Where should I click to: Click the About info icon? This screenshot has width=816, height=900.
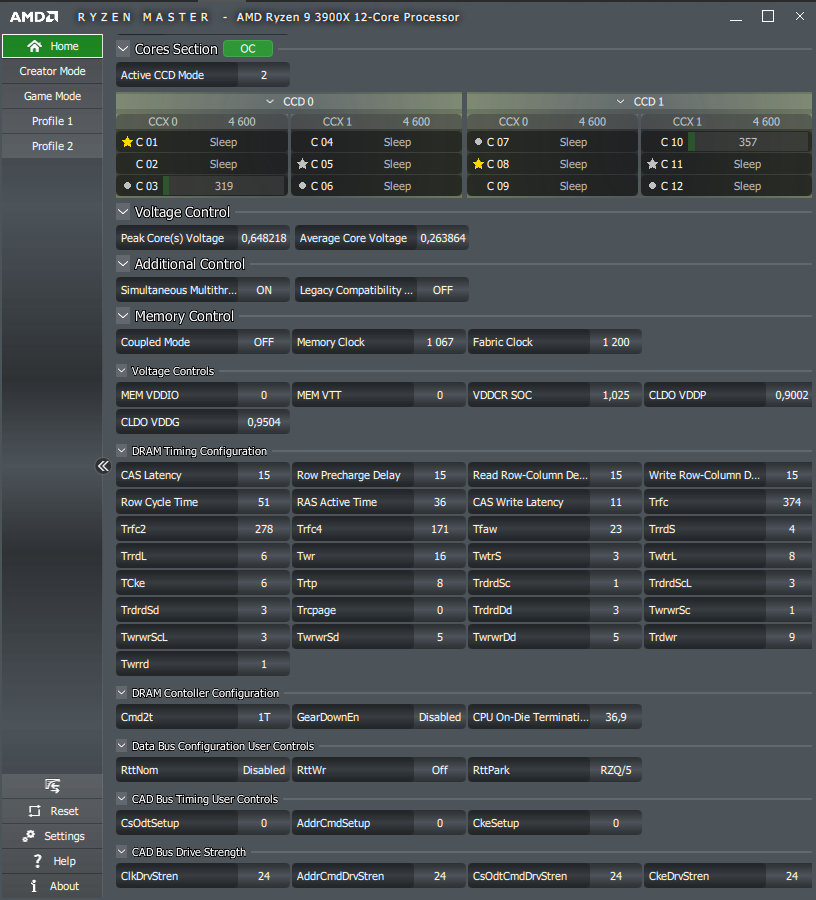click(x=34, y=886)
